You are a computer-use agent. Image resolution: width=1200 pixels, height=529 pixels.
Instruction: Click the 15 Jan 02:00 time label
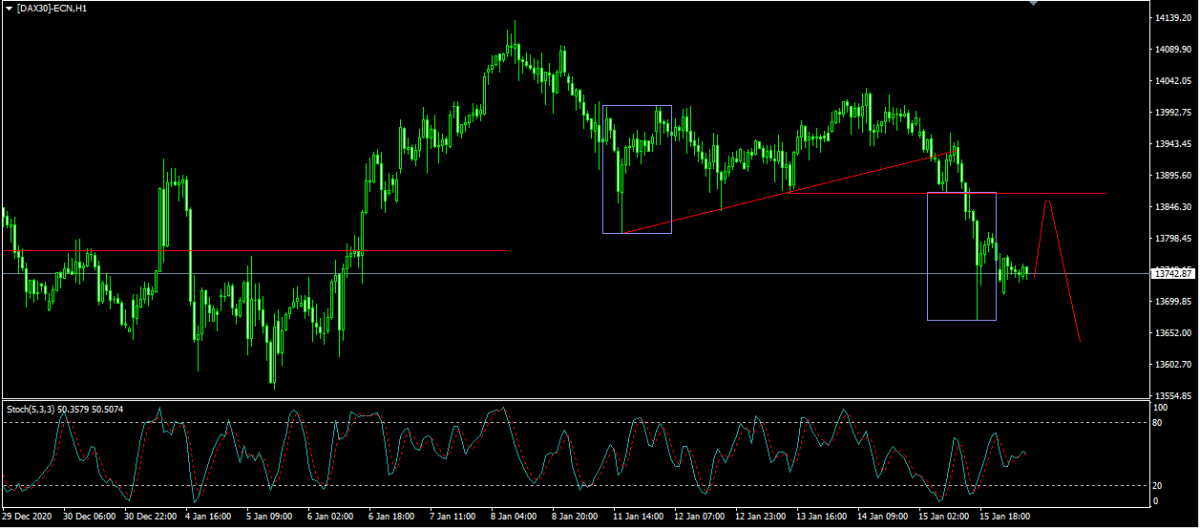946,517
